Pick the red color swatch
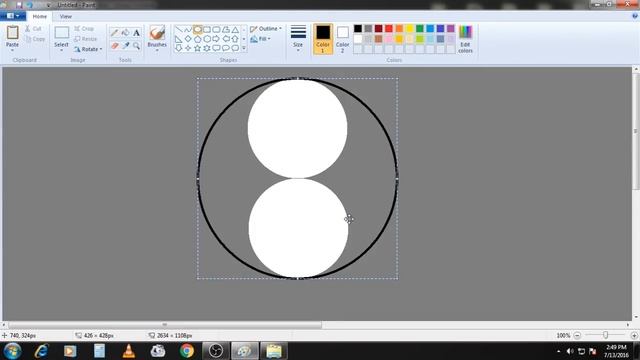Image resolution: width=640 pixels, height=360 pixels. 389,29
